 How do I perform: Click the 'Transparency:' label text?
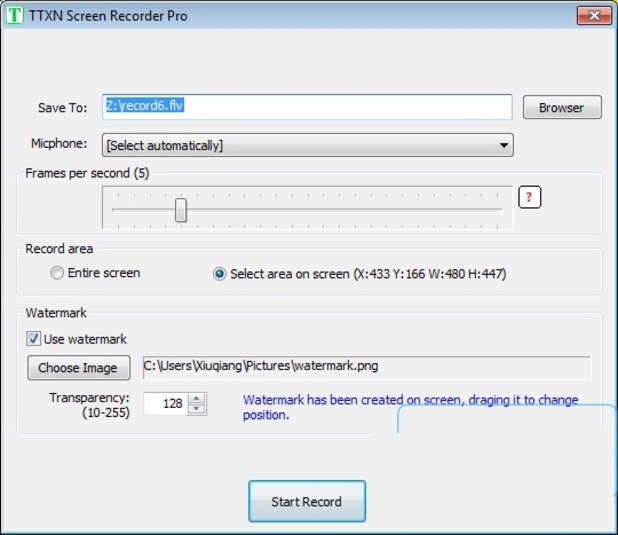[89, 398]
